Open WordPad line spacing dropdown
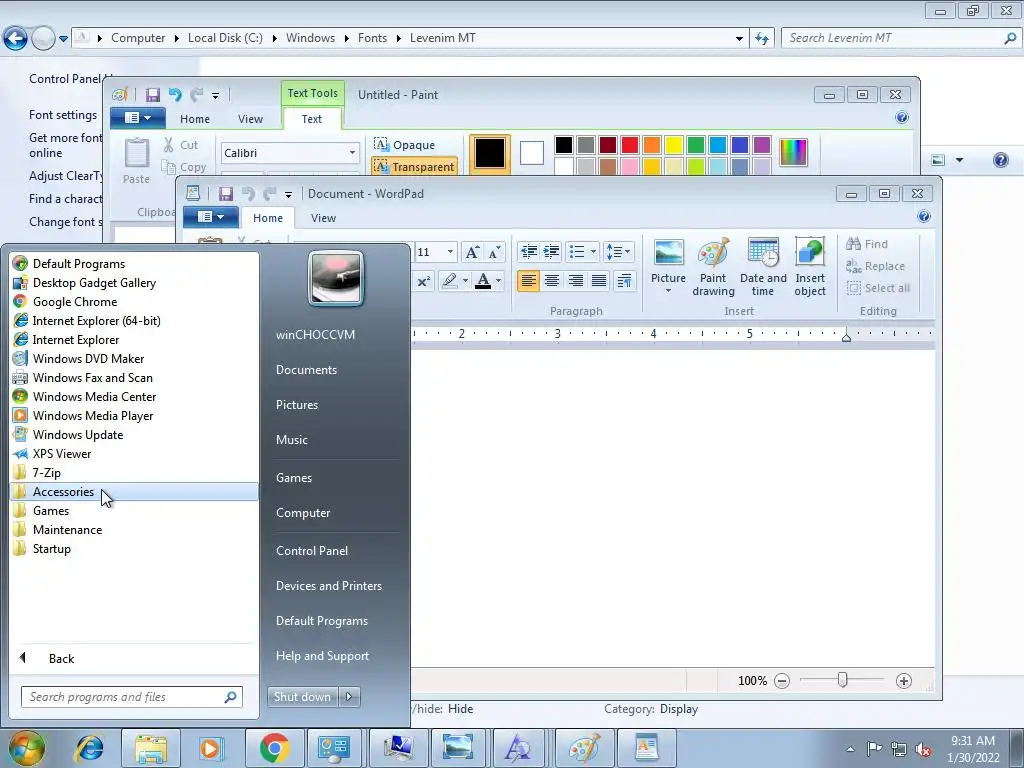This screenshot has width=1024, height=768. [618, 251]
